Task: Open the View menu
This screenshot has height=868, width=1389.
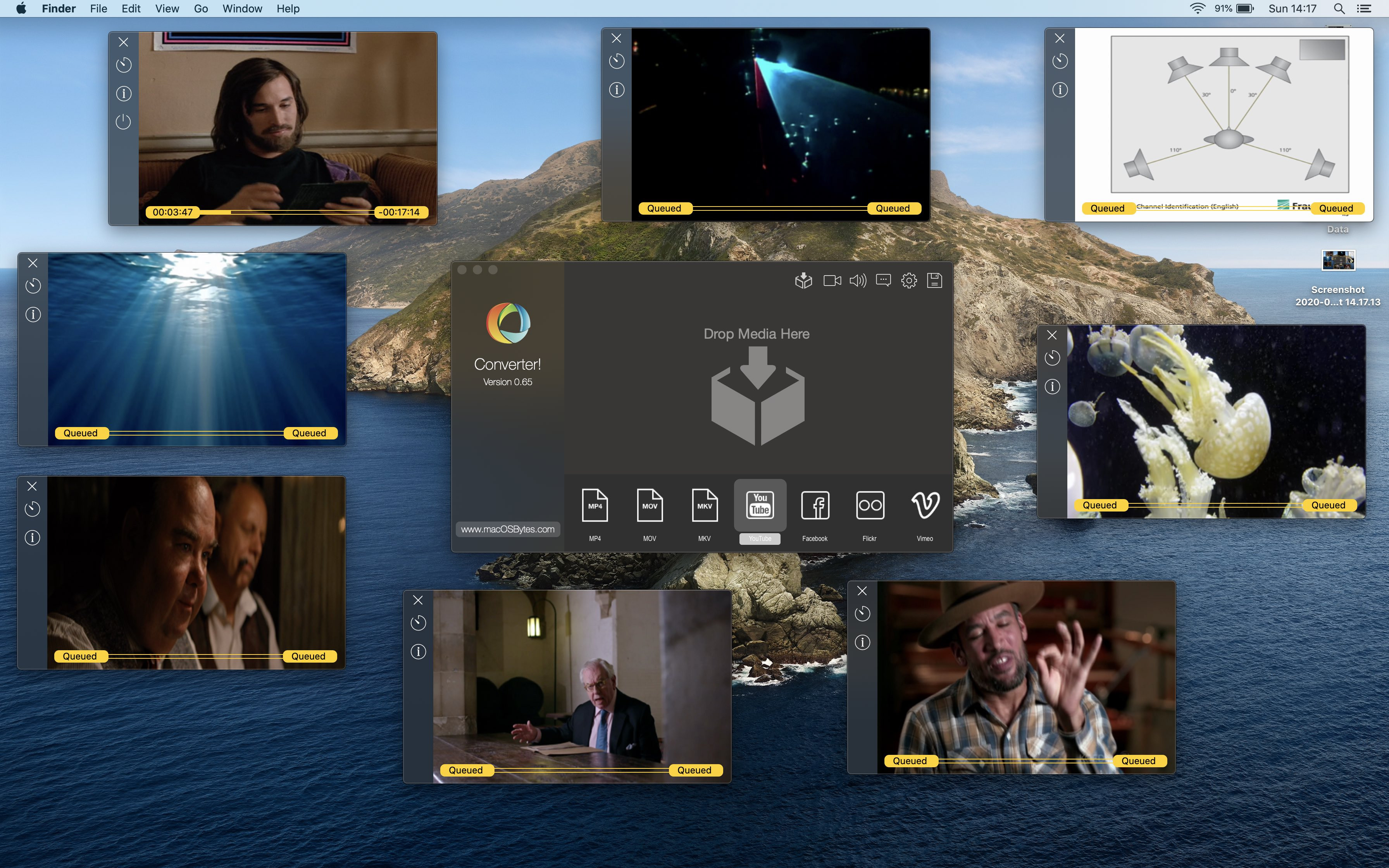Action: [x=167, y=9]
